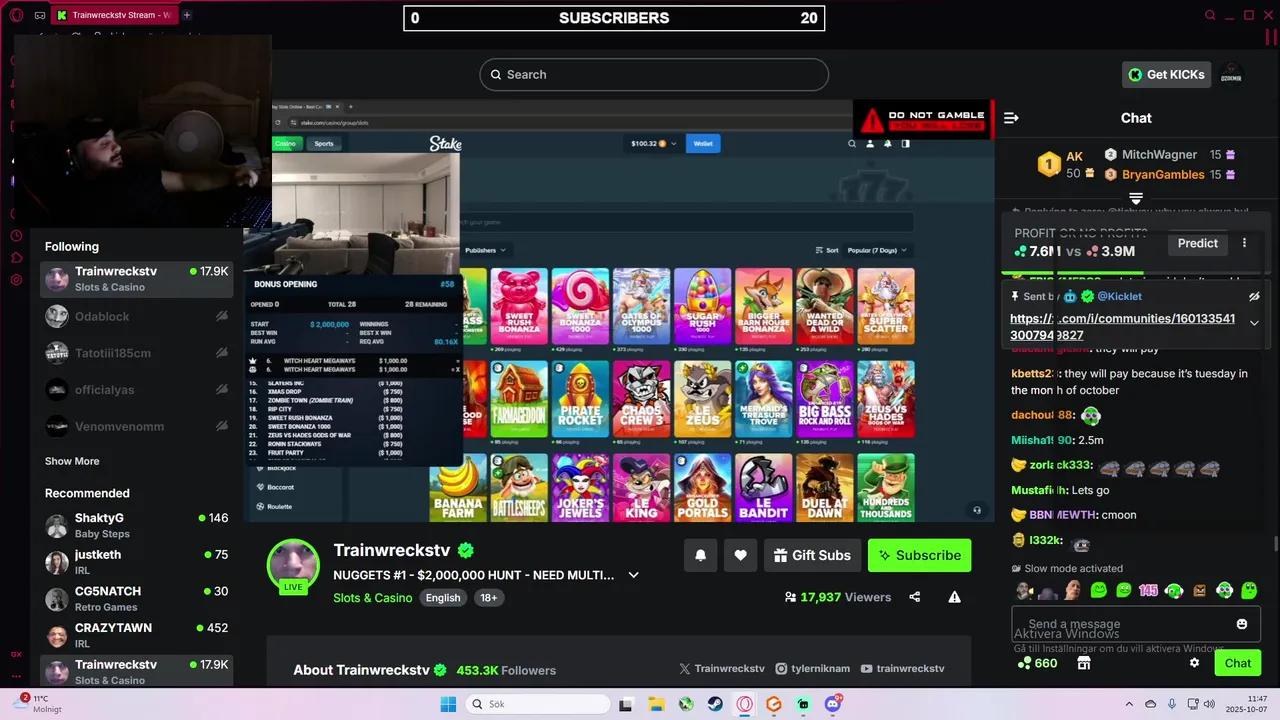Open Windows Start menu
The height and width of the screenshot is (720, 1280).
pyautogui.click(x=448, y=704)
